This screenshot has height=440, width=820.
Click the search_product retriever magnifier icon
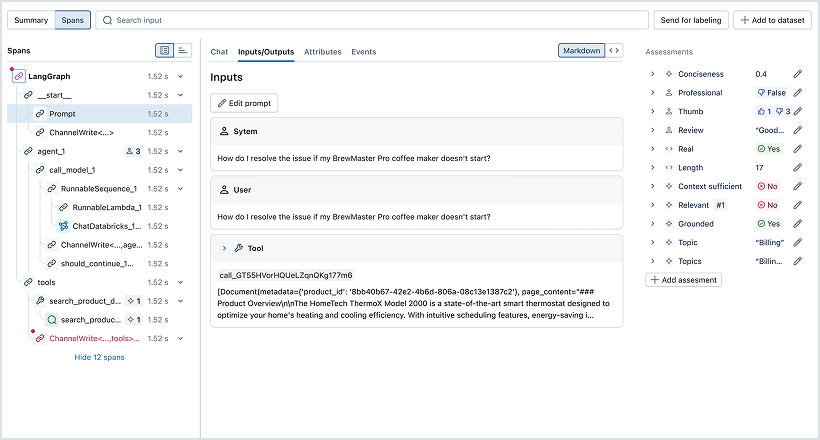51,320
